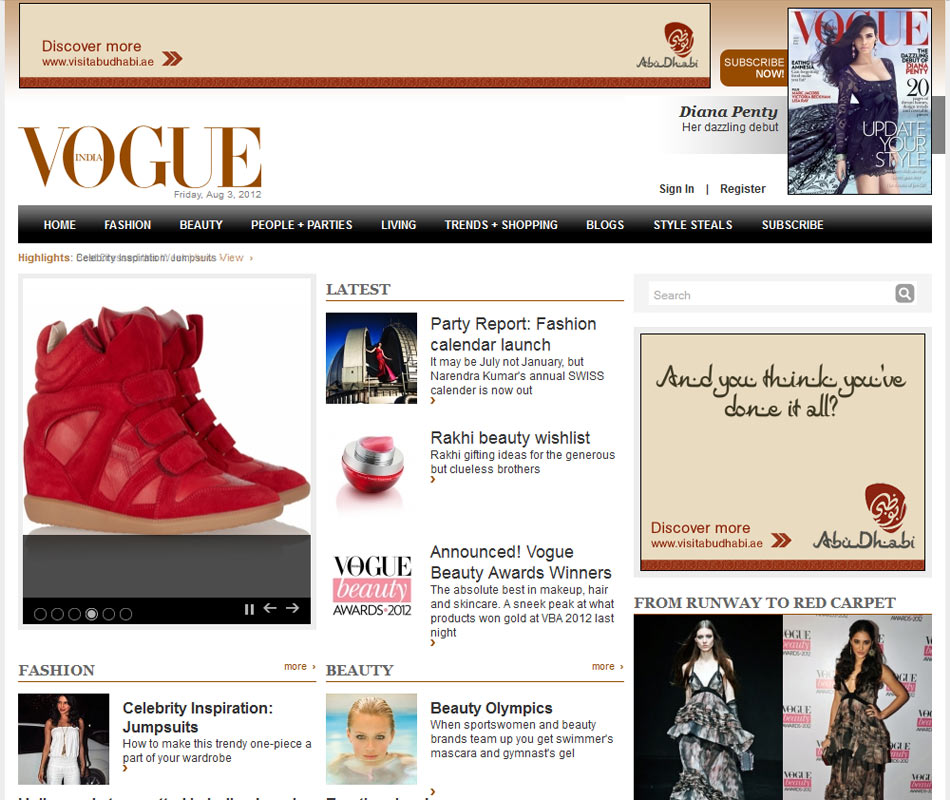Open Vogue Beauty Awards Winners article

pos(520,562)
